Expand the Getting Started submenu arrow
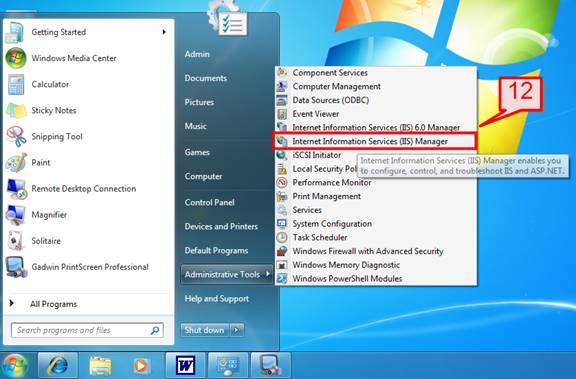 pos(164,32)
